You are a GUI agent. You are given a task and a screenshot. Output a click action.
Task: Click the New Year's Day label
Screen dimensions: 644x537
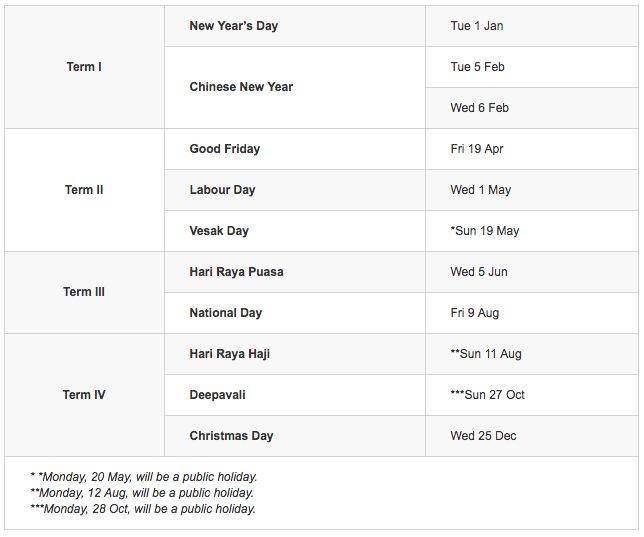233,26
